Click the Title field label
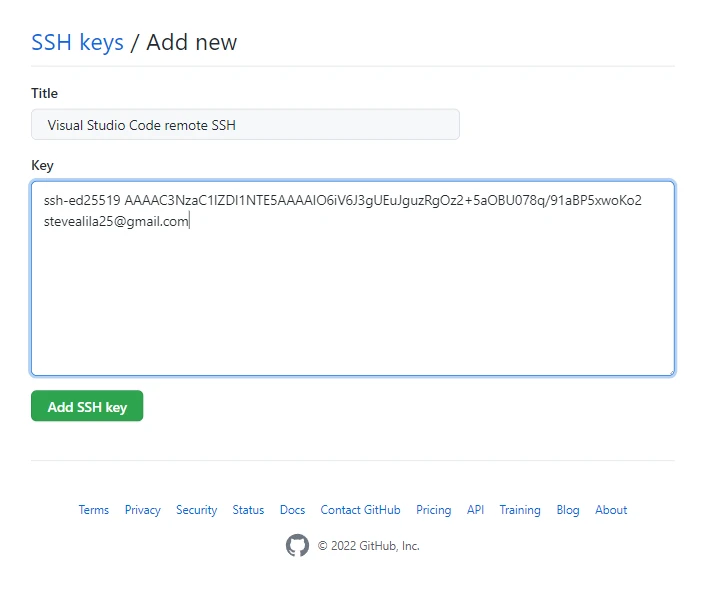The height and width of the screenshot is (598, 707). 45,93
